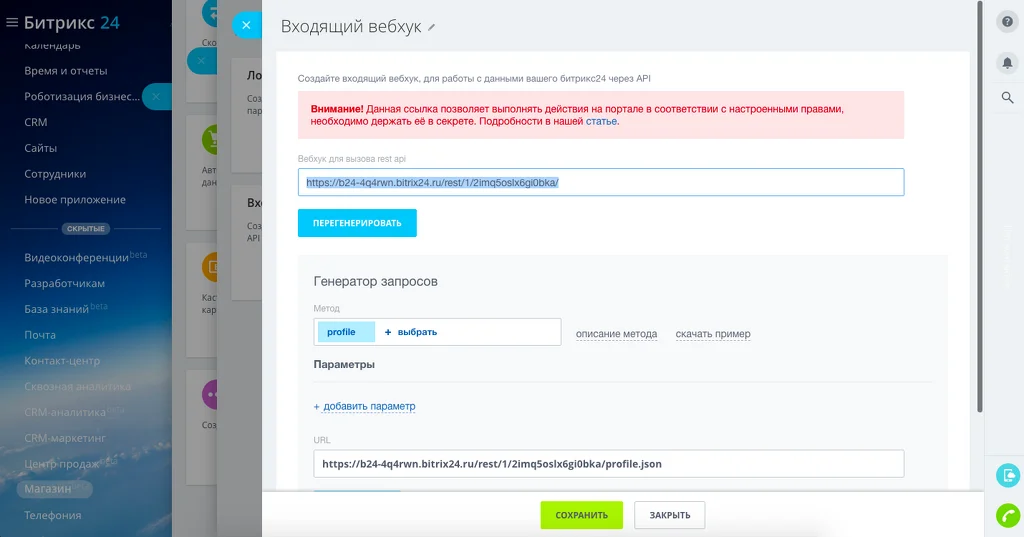The width and height of the screenshot is (1024, 537).
Task: Click + выбрать to choose a method
Action: (411, 332)
